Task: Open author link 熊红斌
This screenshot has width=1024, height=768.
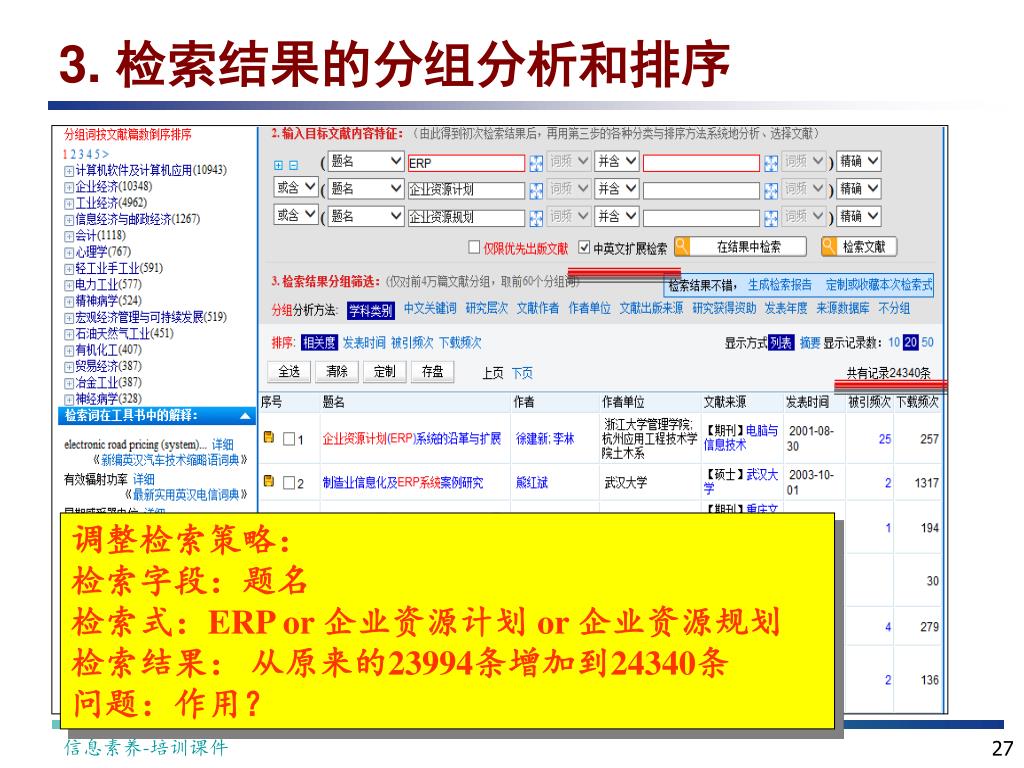Action: (532, 483)
